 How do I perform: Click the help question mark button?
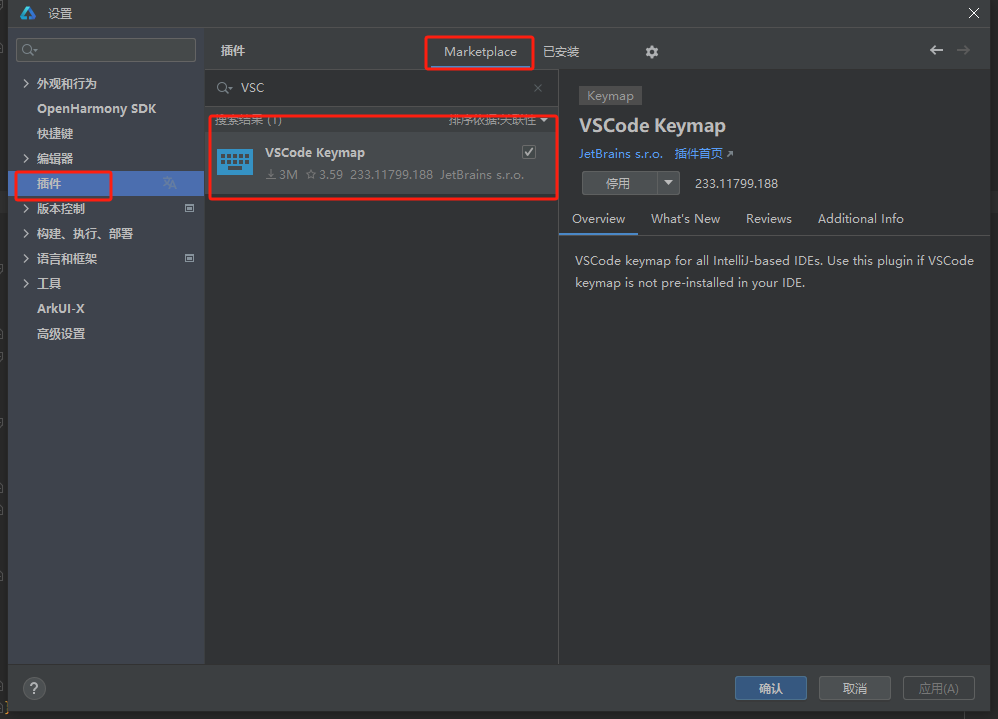click(34, 688)
